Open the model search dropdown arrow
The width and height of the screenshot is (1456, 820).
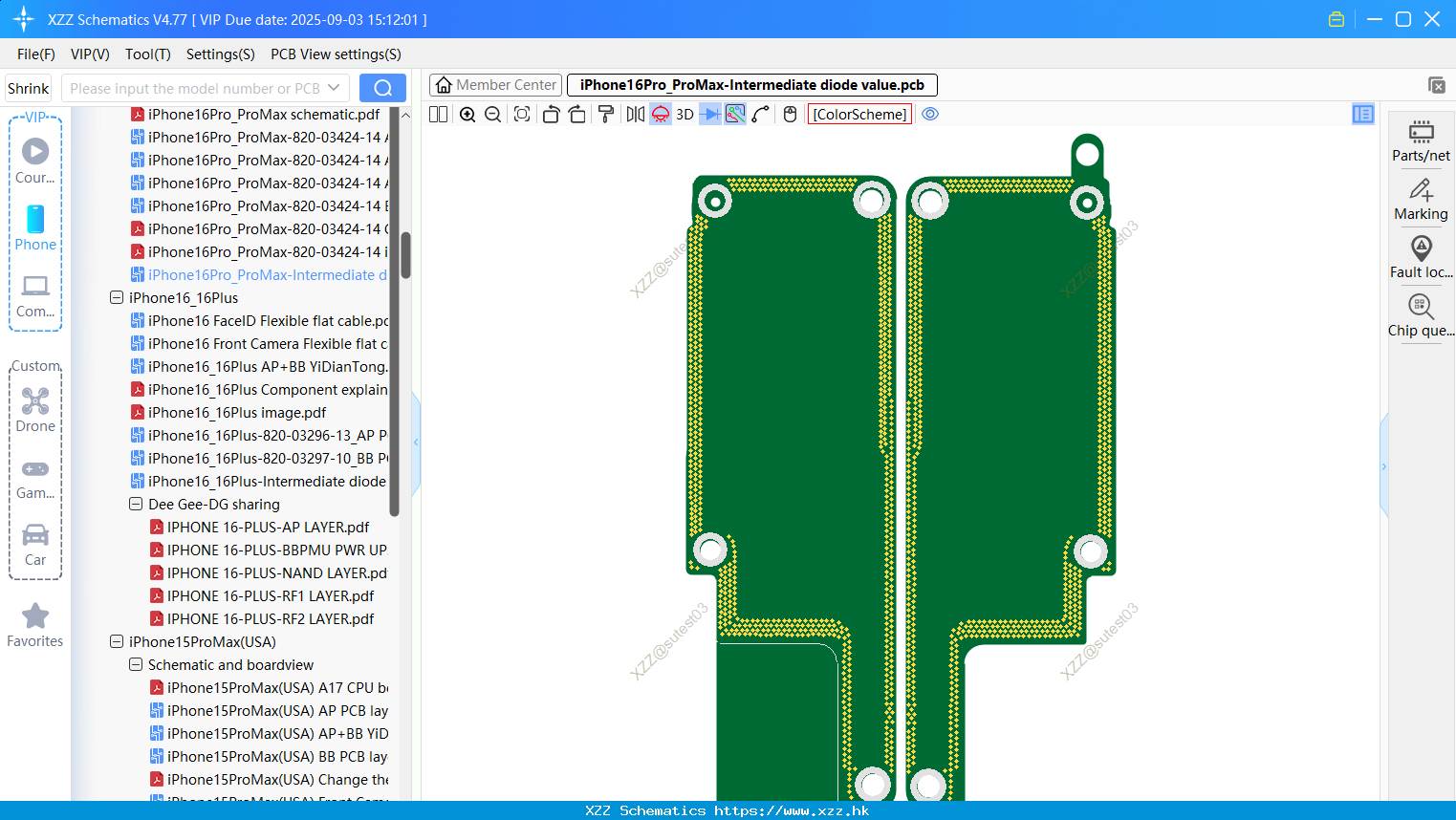(334, 88)
